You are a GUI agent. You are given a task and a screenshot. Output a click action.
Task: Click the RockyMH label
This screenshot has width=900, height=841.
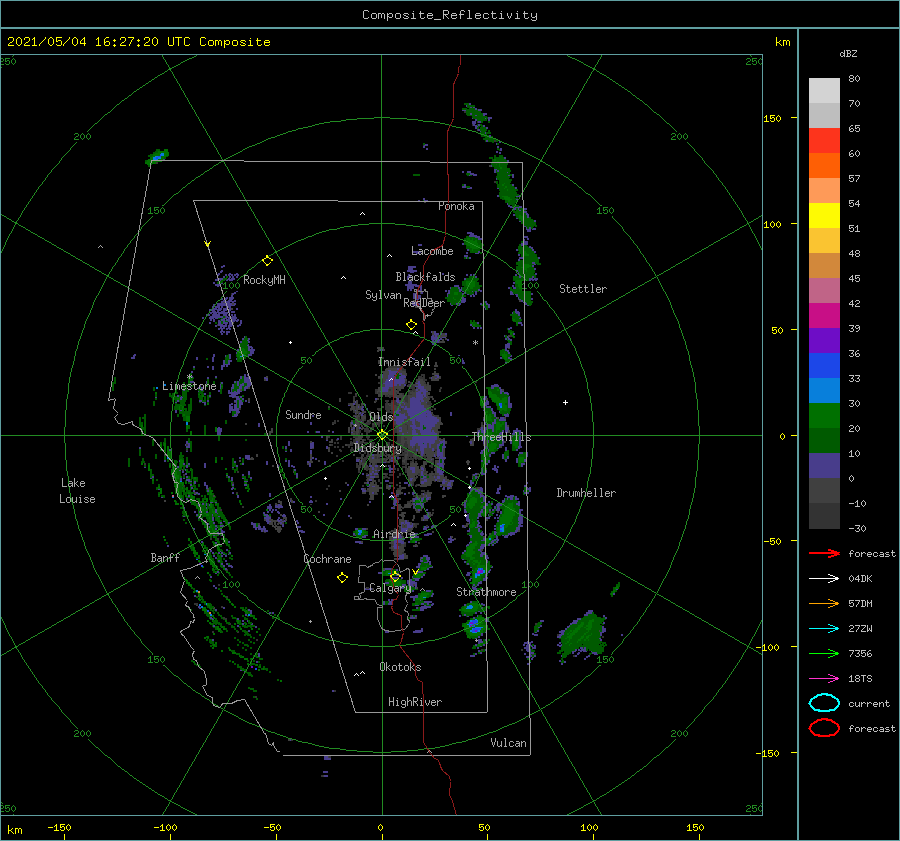tap(264, 280)
